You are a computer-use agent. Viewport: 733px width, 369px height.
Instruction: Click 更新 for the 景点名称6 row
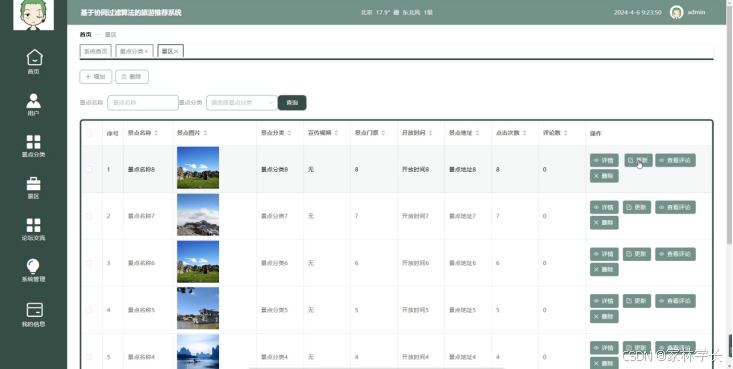click(x=637, y=254)
